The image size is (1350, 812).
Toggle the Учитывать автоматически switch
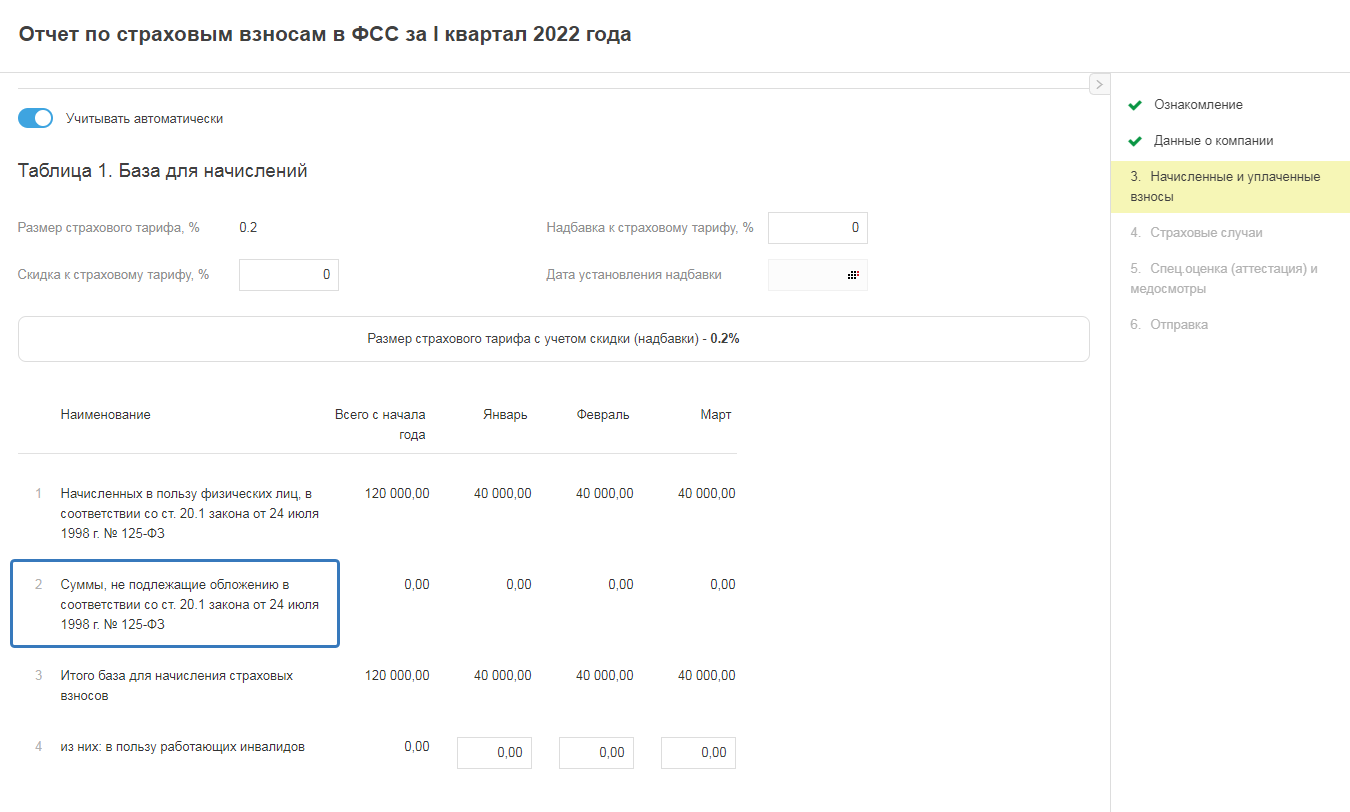[35, 118]
